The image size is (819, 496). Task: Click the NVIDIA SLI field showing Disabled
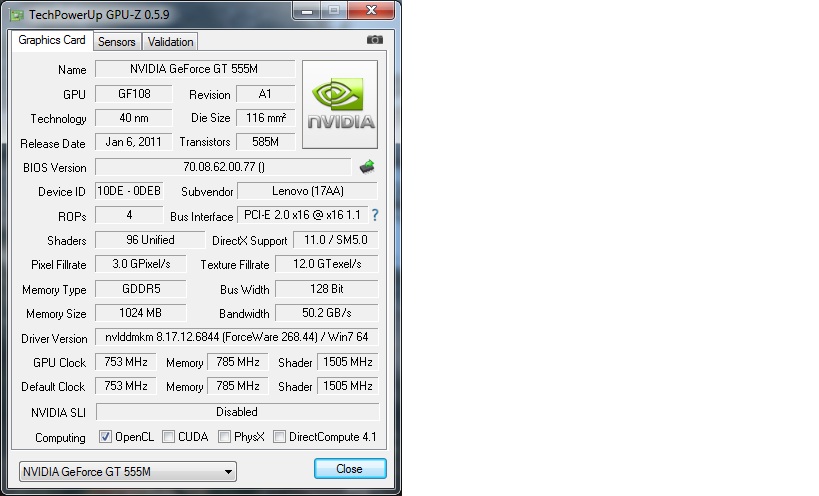point(237,412)
